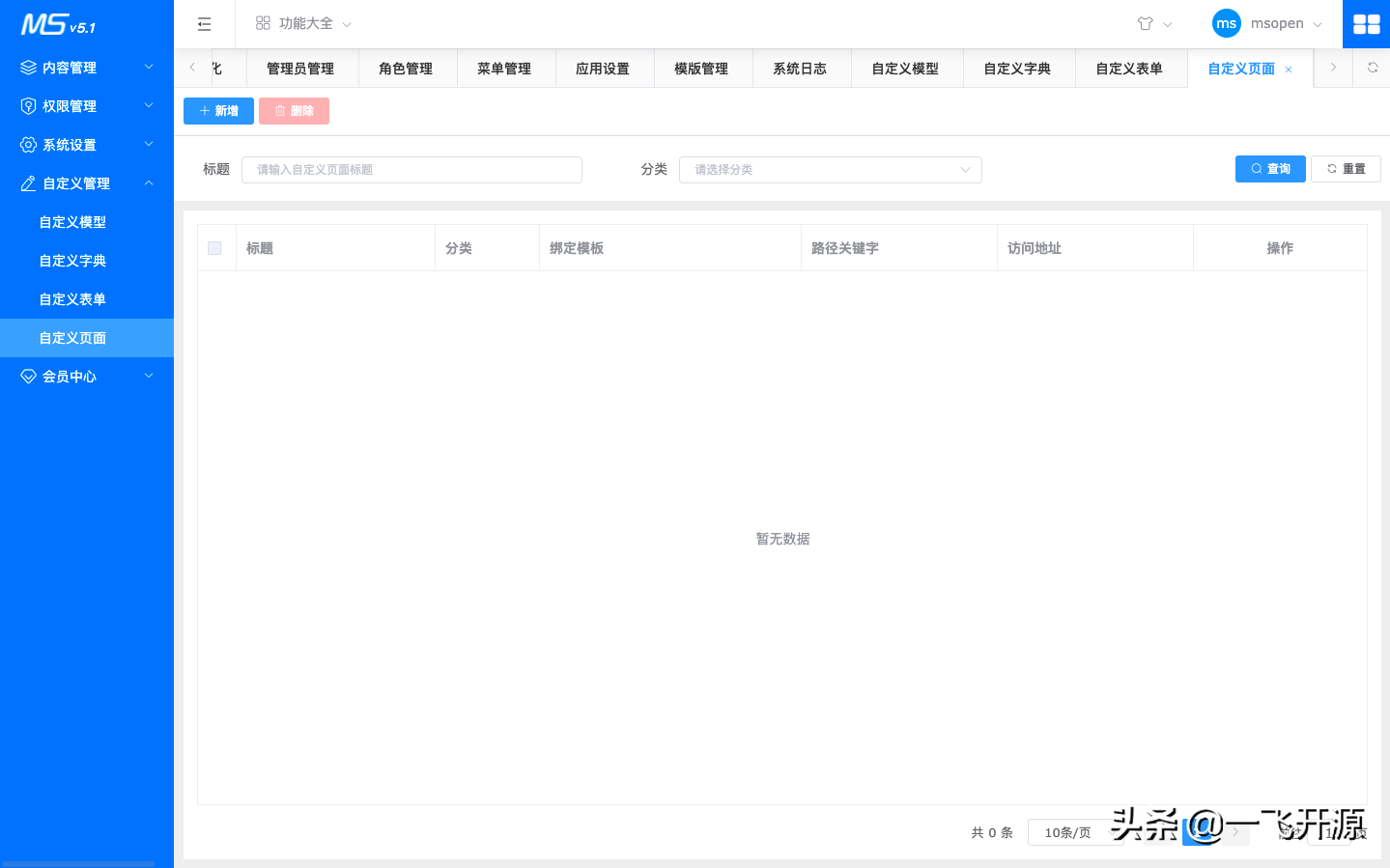Open the msopen account dropdown

(1275, 23)
